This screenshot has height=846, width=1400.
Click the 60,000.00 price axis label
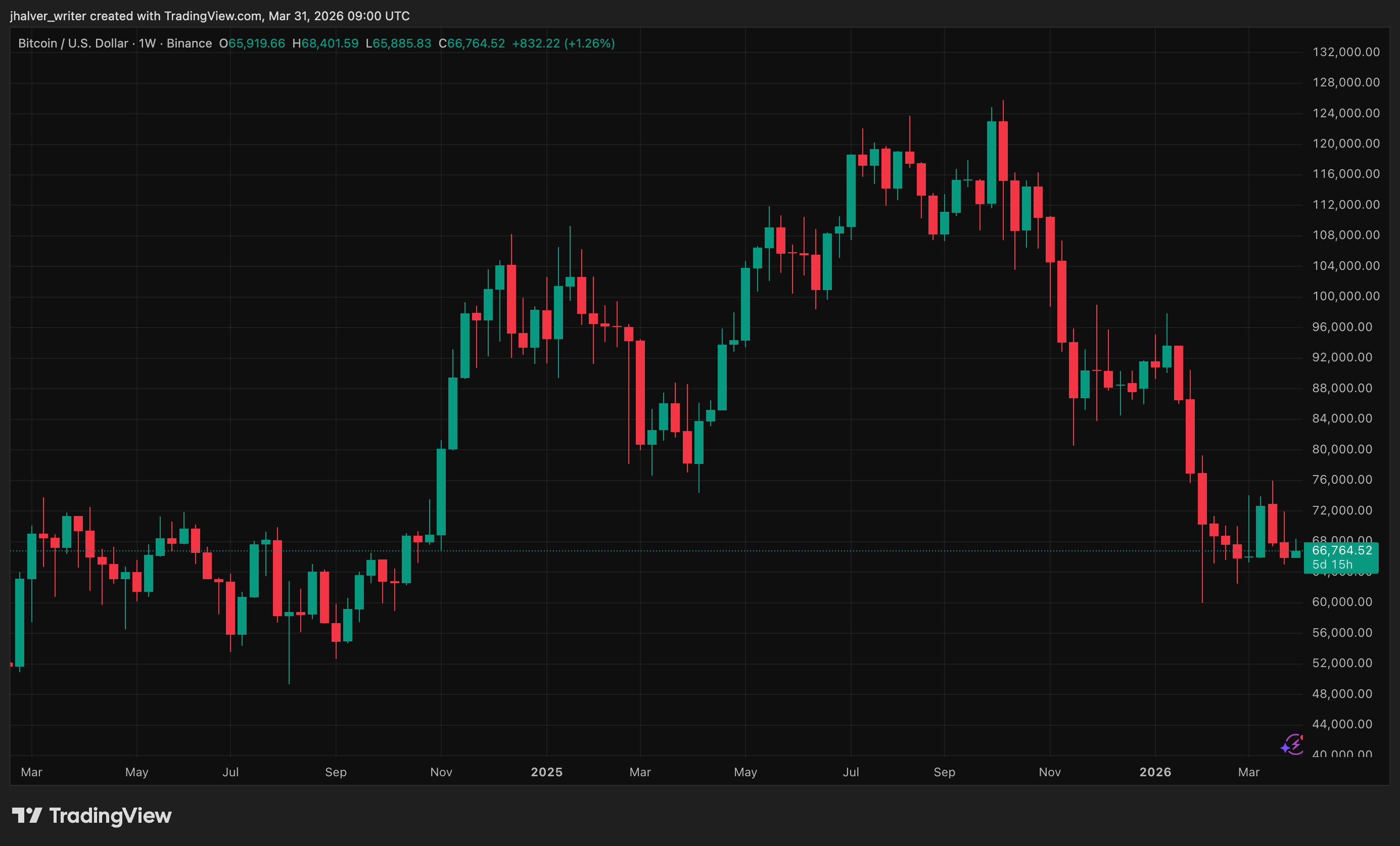pos(1342,602)
